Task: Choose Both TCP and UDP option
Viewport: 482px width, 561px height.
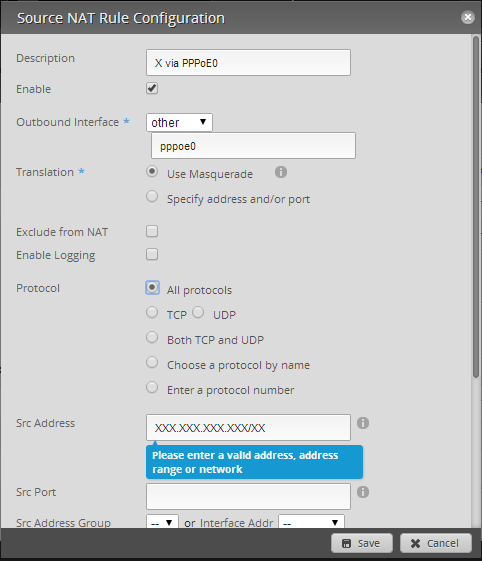Action: point(152,337)
